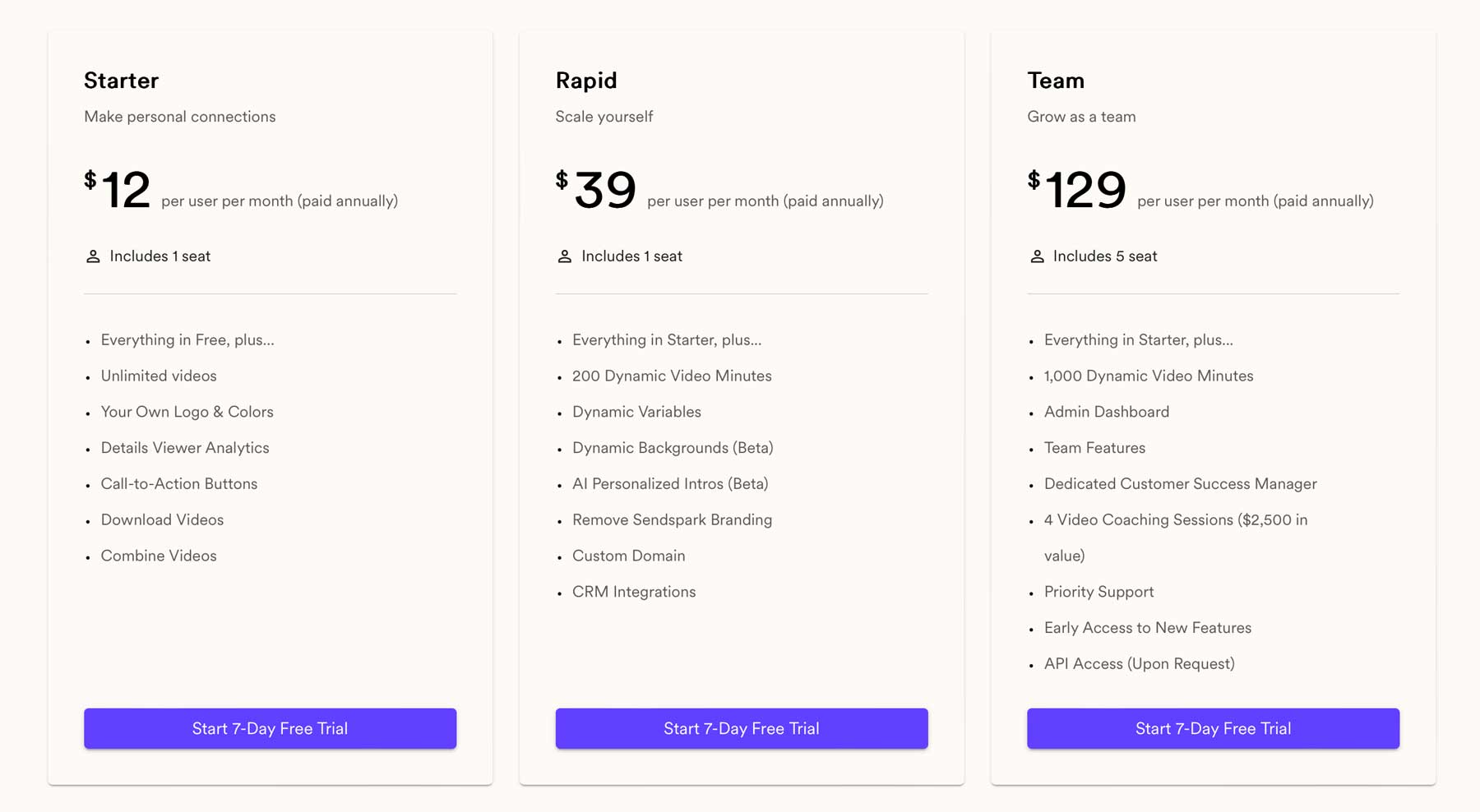This screenshot has height=812, width=1480.
Task: Click the Custom Domain feature item
Action: click(x=628, y=556)
